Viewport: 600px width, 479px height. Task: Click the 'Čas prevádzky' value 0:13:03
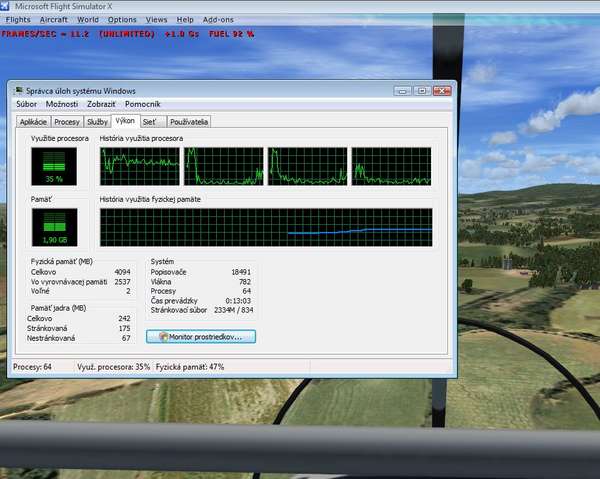(238, 301)
